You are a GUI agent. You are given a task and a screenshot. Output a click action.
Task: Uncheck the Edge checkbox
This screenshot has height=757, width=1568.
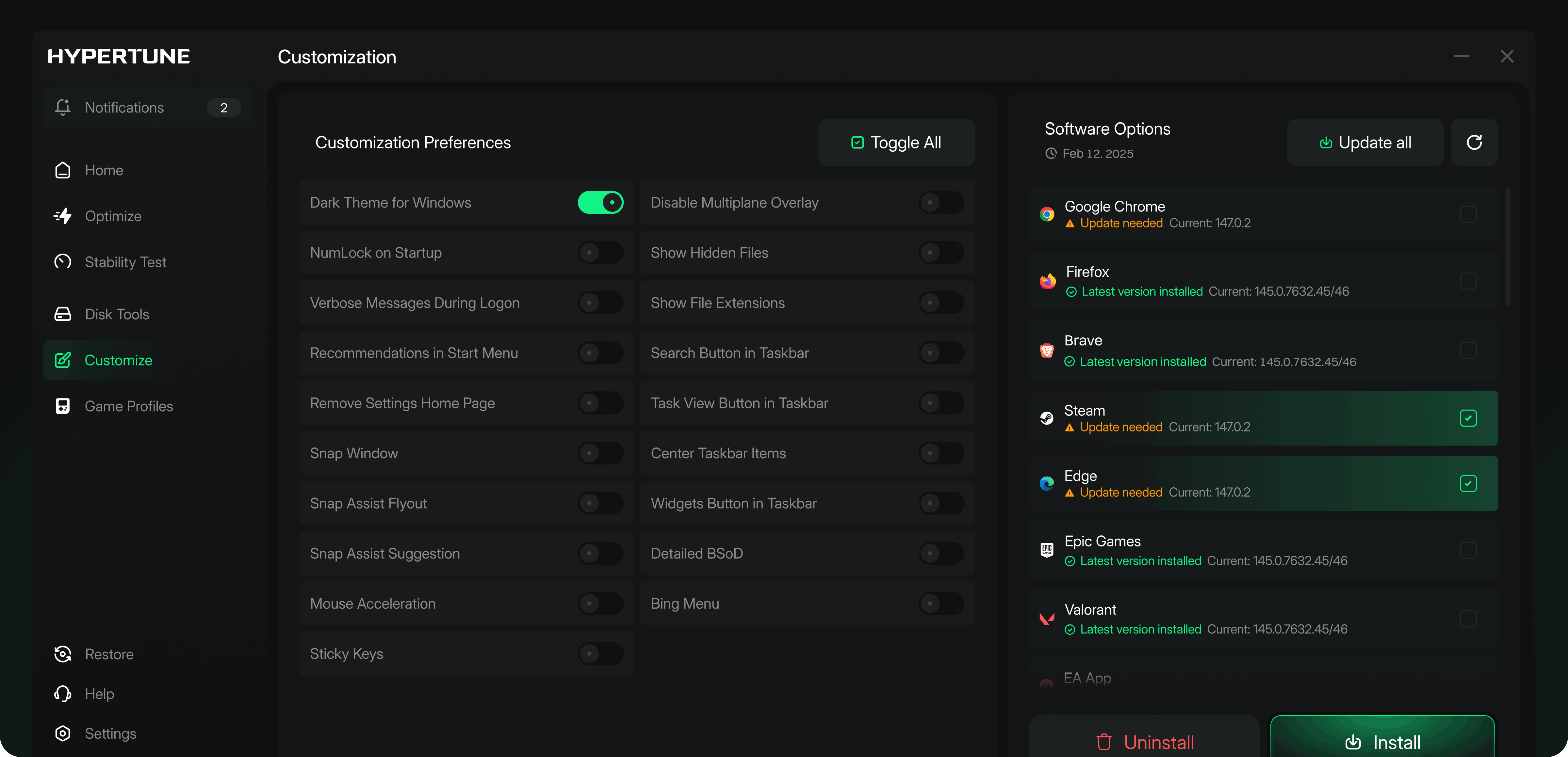coord(1468,483)
